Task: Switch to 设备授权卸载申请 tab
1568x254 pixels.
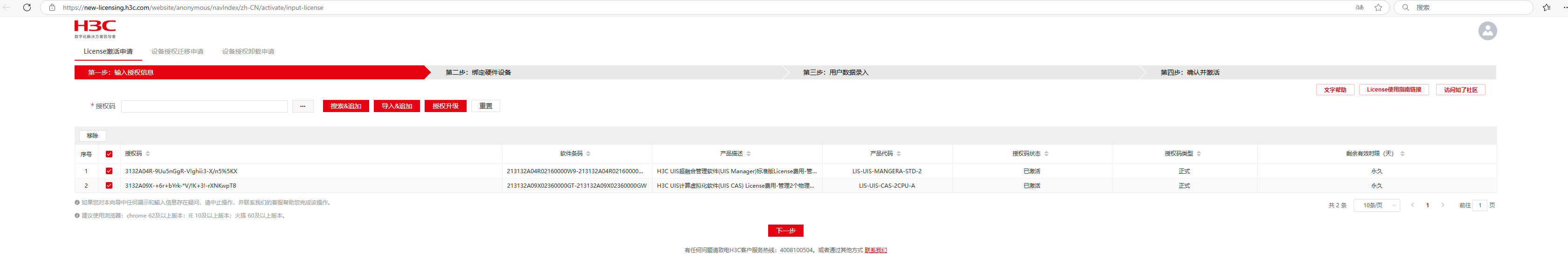Action: 248,51
